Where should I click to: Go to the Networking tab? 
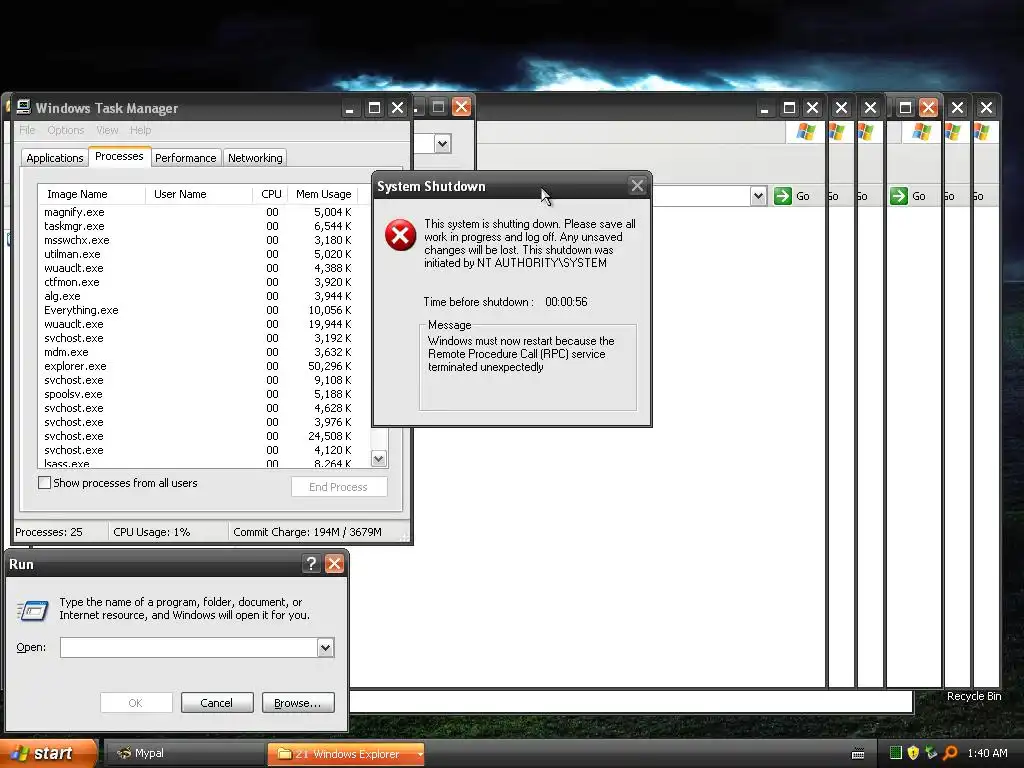pyautogui.click(x=255, y=158)
